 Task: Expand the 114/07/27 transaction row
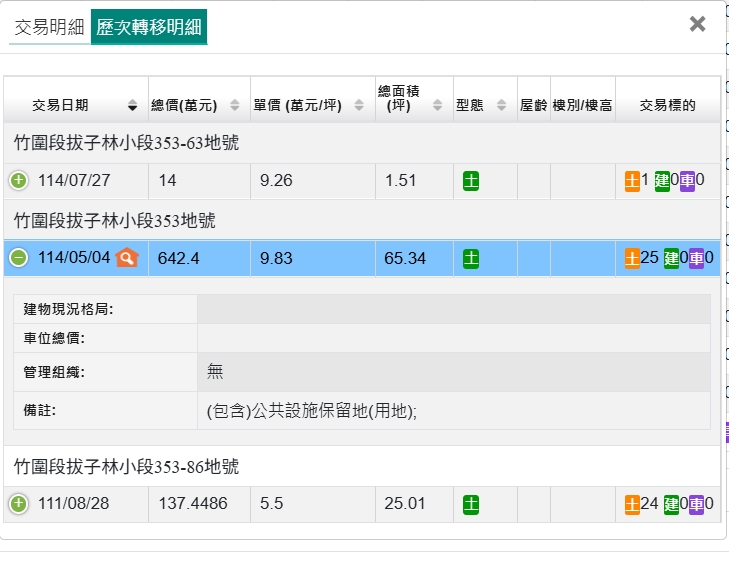click(x=18, y=181)
